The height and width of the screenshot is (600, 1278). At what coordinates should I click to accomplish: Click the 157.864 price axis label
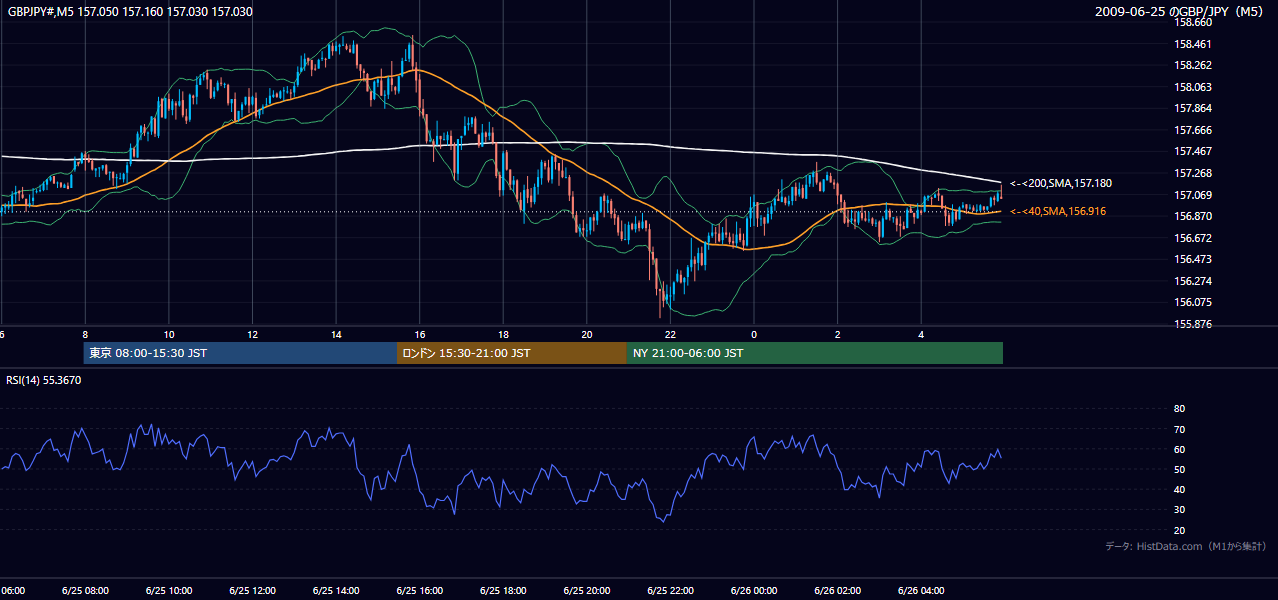1193,108
